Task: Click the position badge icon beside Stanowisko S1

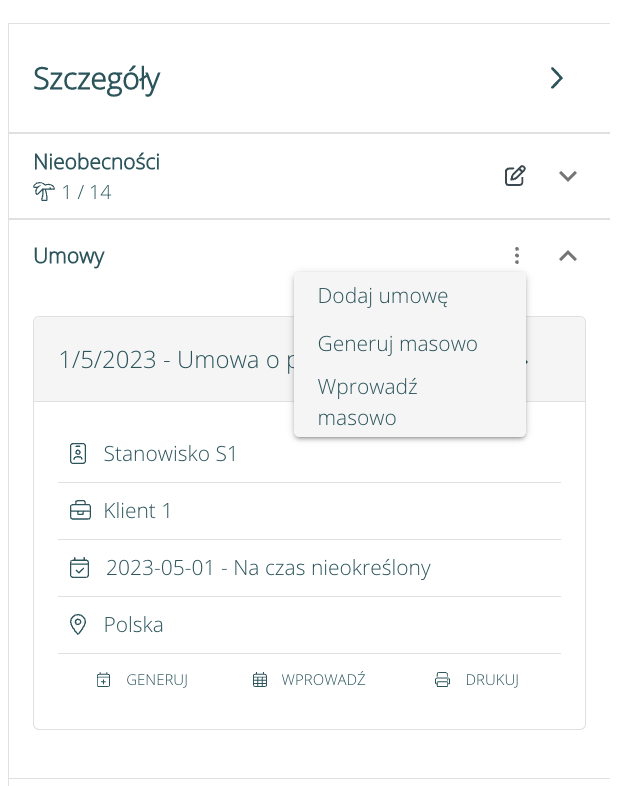Action: pos(79,454)
